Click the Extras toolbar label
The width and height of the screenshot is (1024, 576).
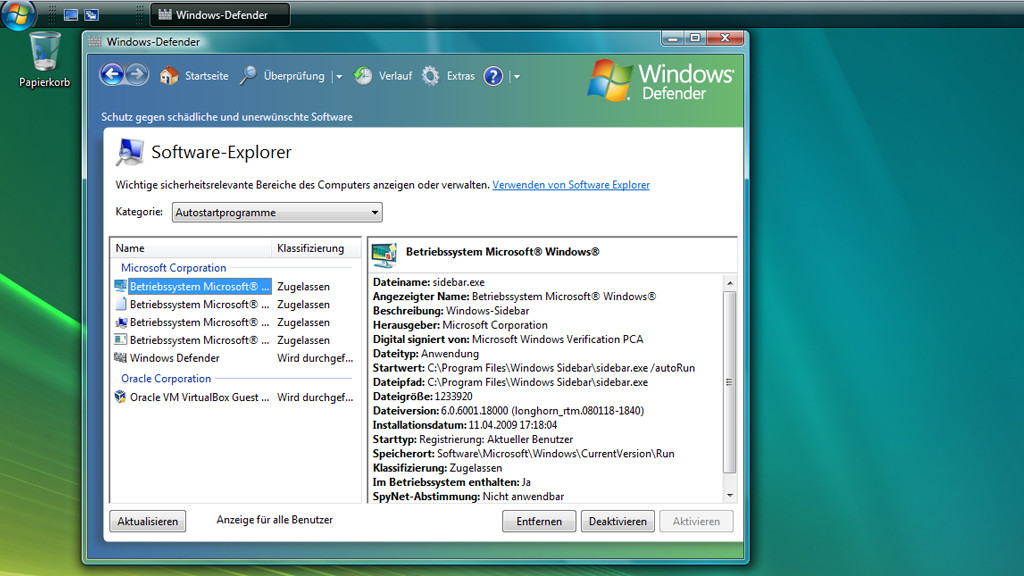[x=460, y=76]
